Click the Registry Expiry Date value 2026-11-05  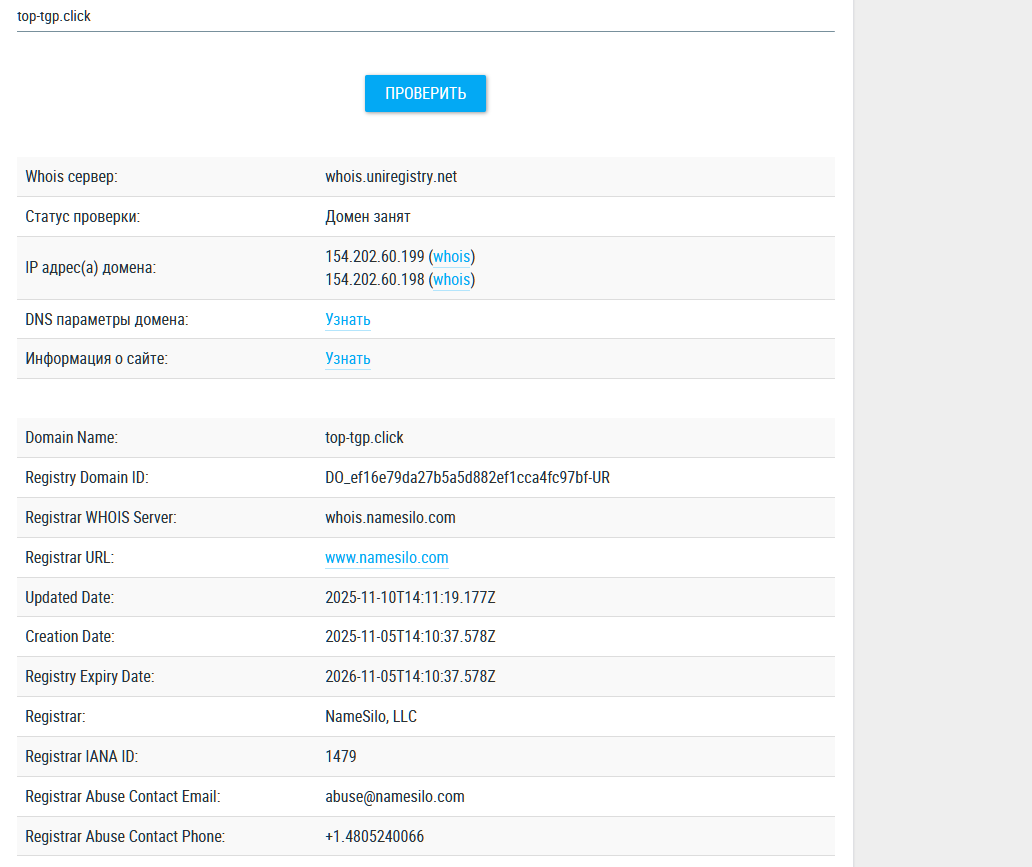pyautogui.click(x=410, y=677)
